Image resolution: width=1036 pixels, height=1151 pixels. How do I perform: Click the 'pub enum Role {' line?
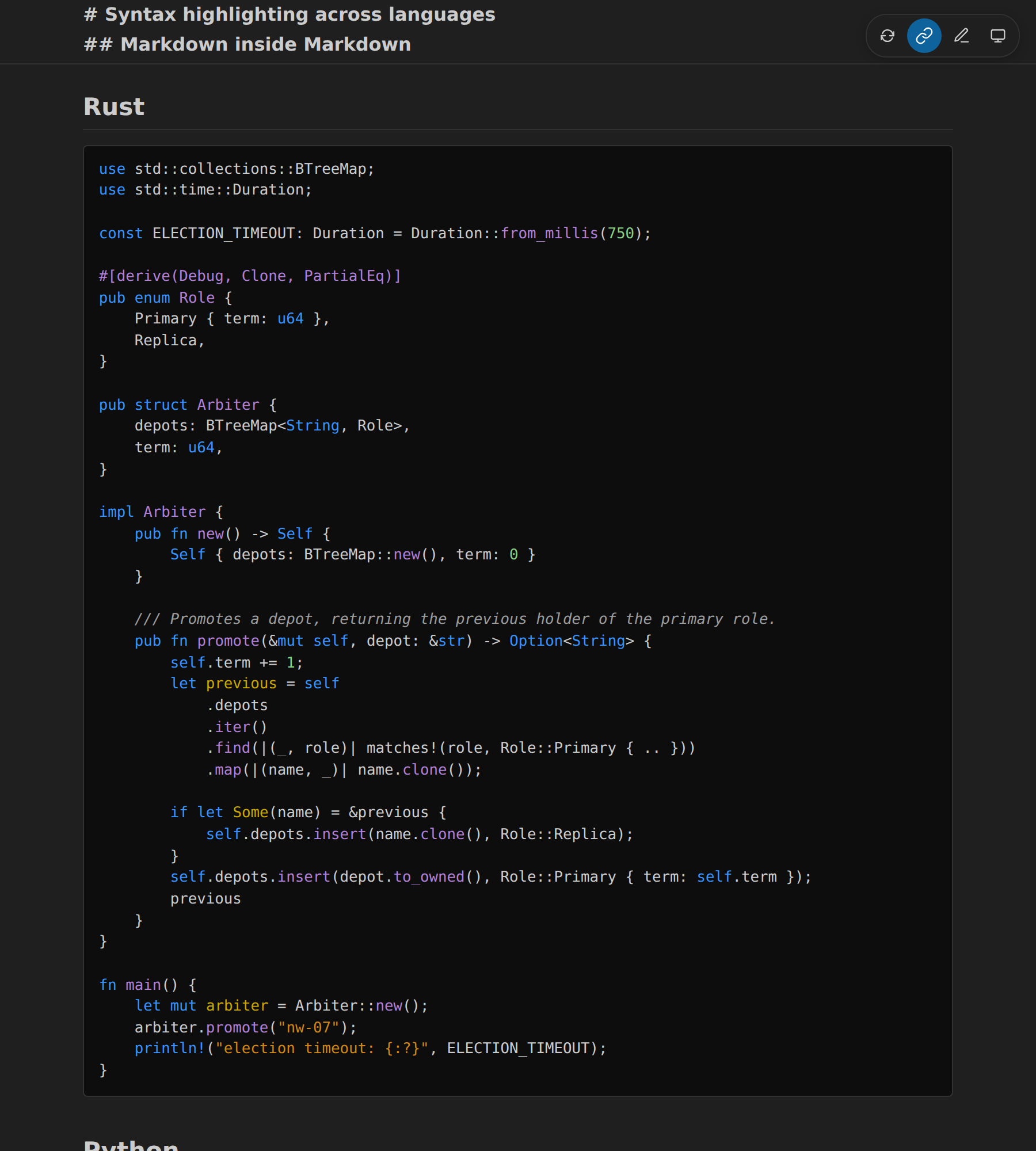pos(166,298)
